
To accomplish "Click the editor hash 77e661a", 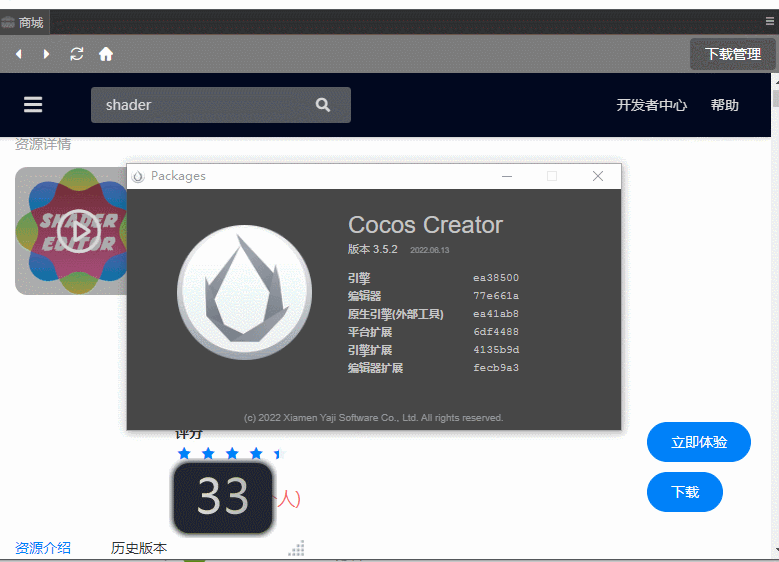I will [x=496, y=296].
